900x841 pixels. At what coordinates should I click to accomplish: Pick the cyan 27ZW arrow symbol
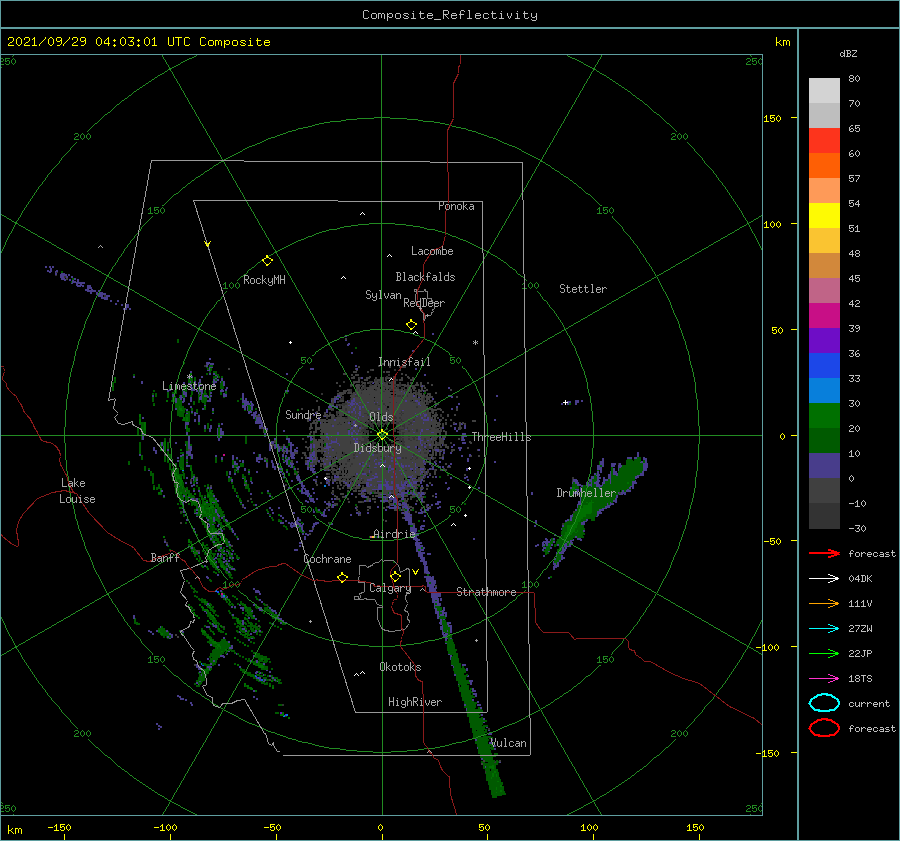(824, 628)
